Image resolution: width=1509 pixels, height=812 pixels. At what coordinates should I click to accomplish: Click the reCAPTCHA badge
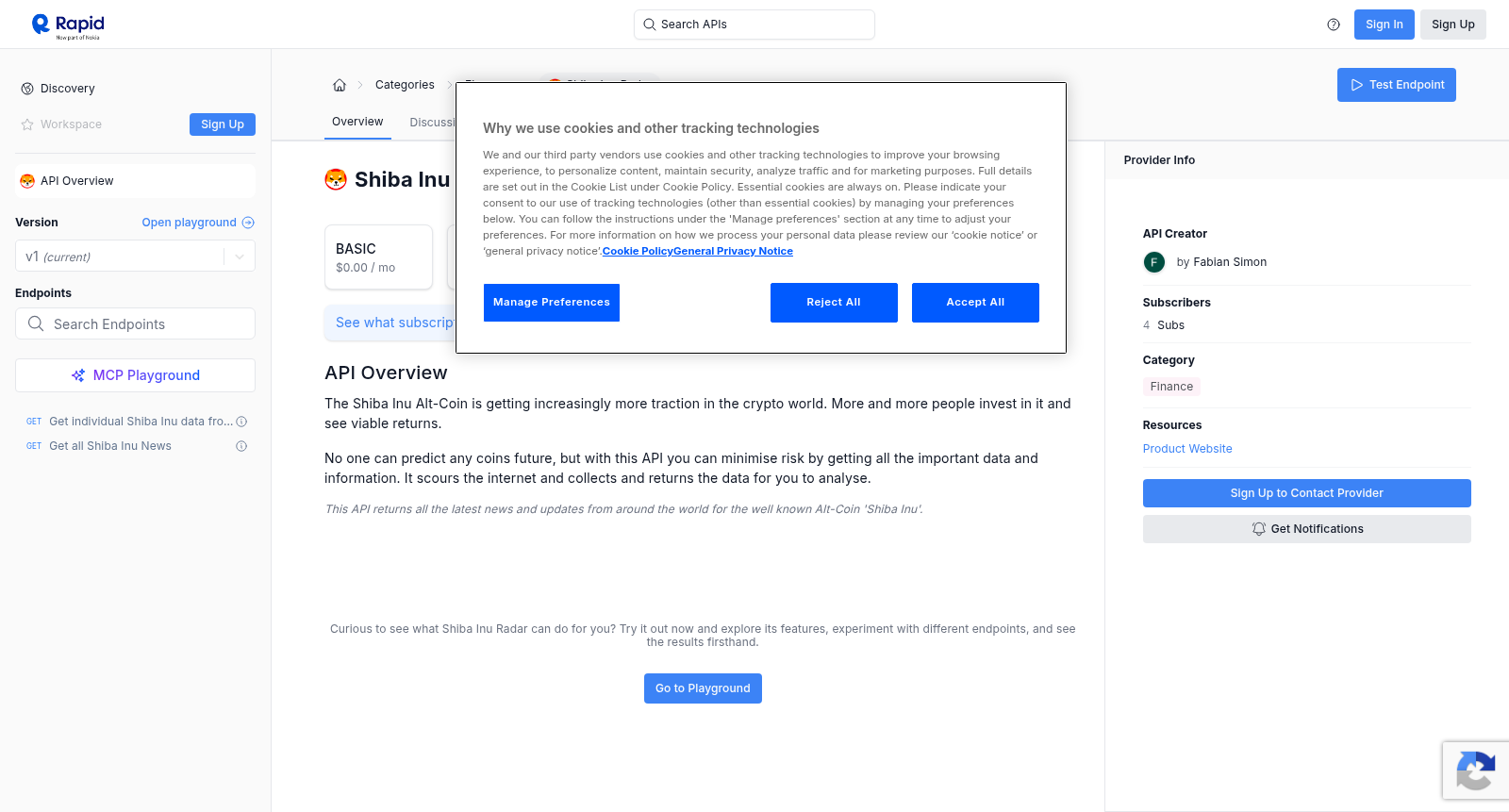tap(1476, 771)
